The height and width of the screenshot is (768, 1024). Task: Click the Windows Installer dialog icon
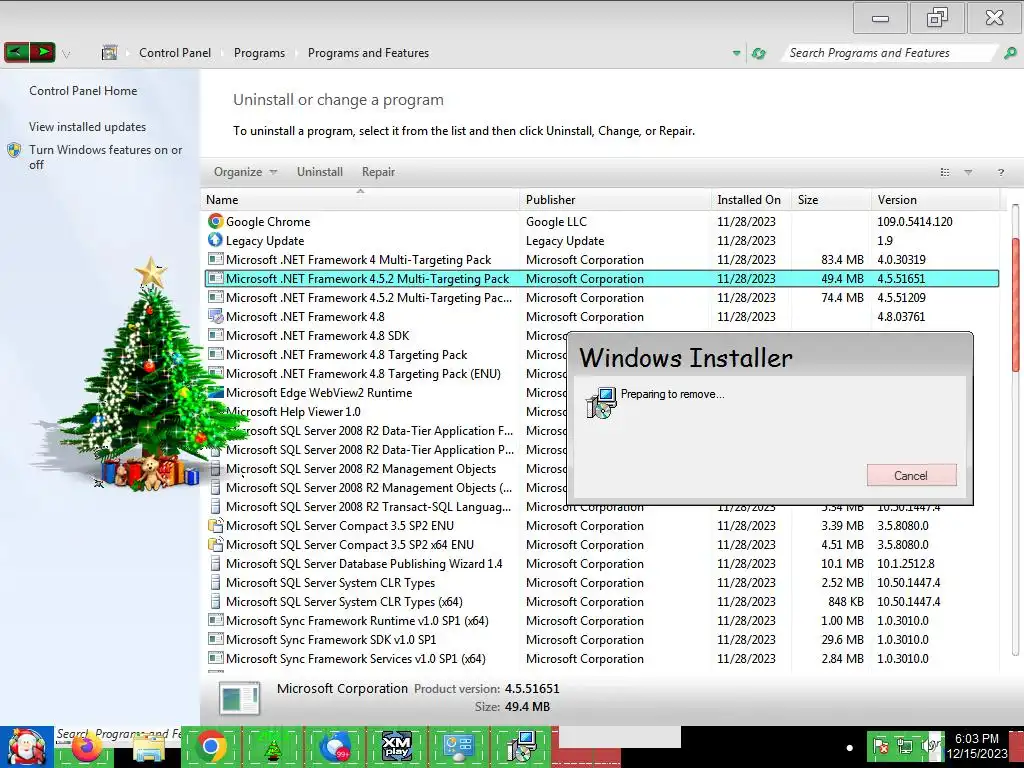(x=601, y=402)
